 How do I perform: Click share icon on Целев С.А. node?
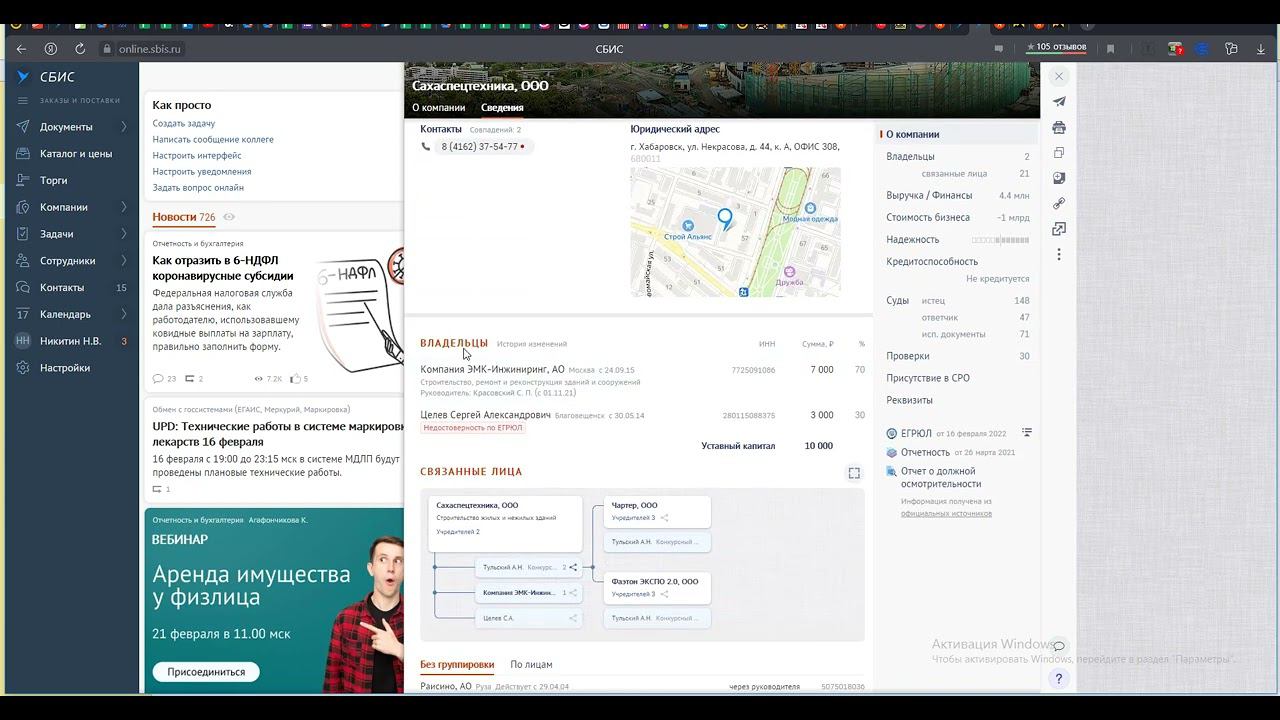click(573, 618)
